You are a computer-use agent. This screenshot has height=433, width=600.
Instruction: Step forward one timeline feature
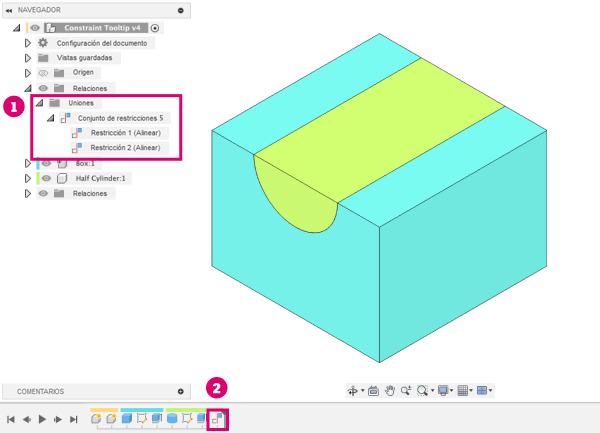(x=58, y=420)
